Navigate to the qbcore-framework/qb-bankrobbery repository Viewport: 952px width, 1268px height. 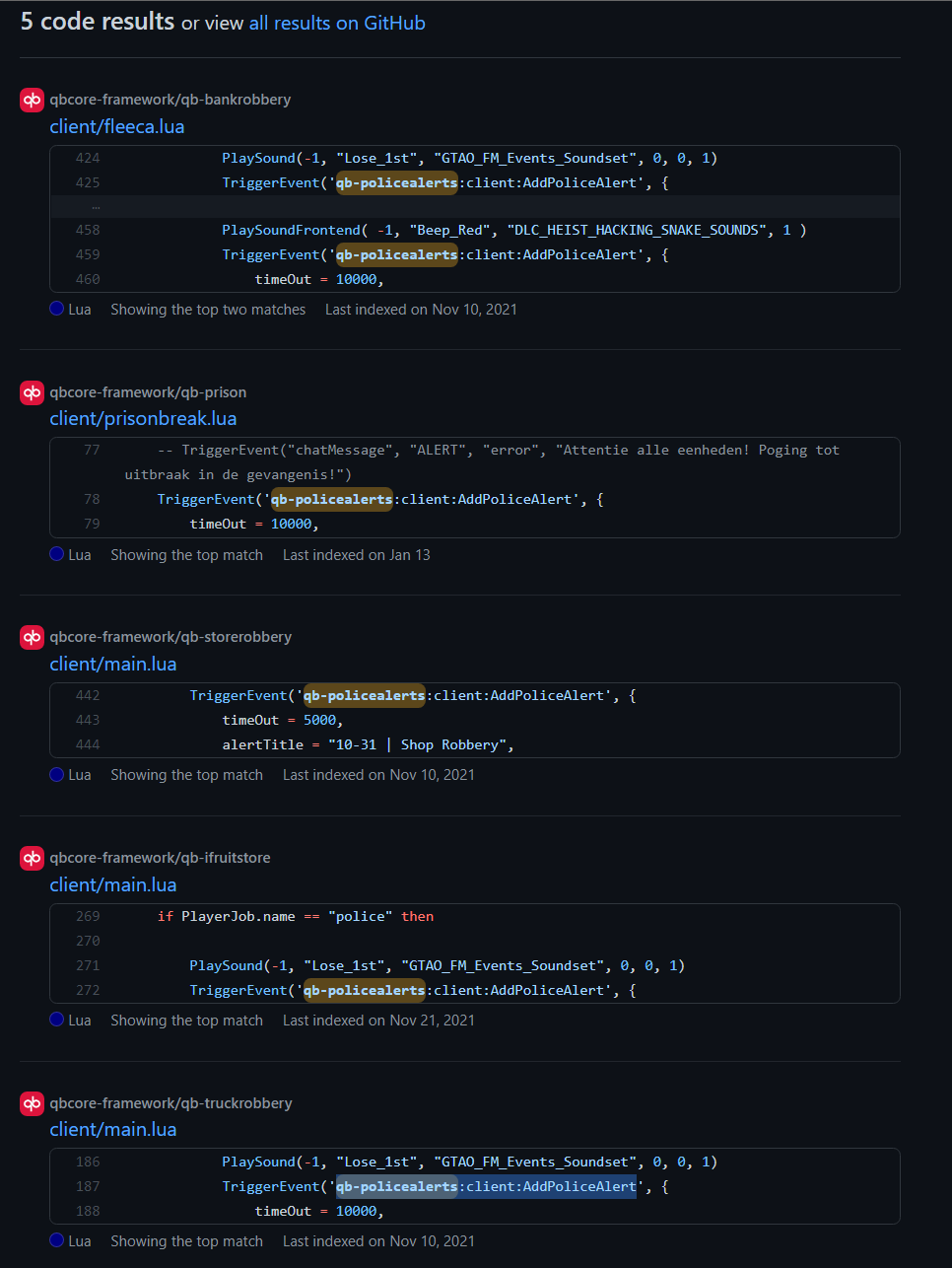[x=170, y=99]
